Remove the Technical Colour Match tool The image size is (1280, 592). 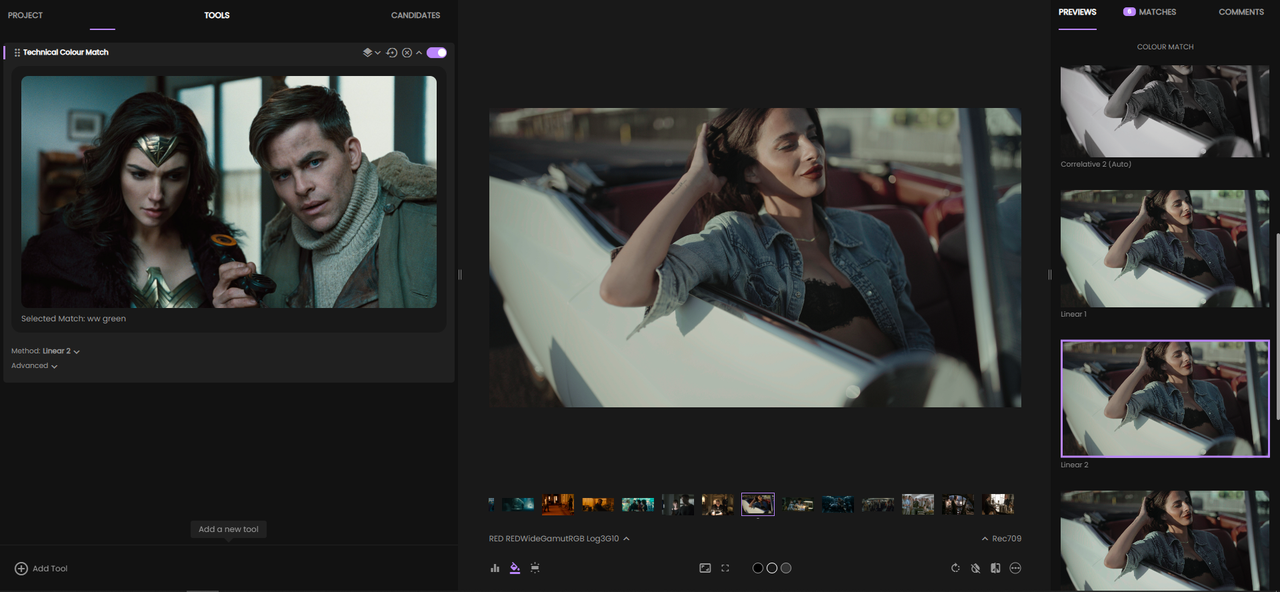407,52
